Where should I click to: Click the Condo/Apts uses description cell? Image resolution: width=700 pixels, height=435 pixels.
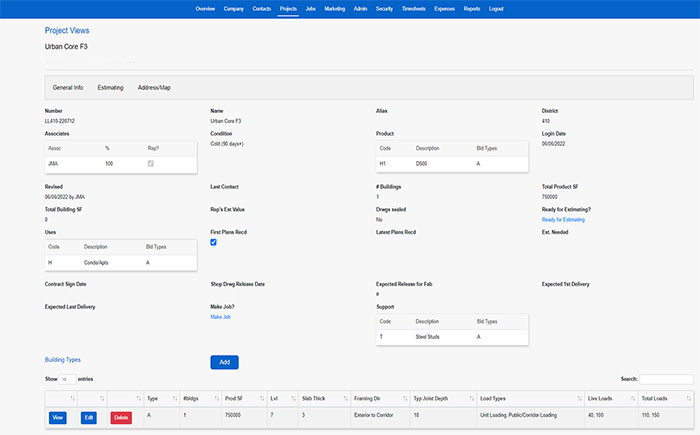[96, 263]
